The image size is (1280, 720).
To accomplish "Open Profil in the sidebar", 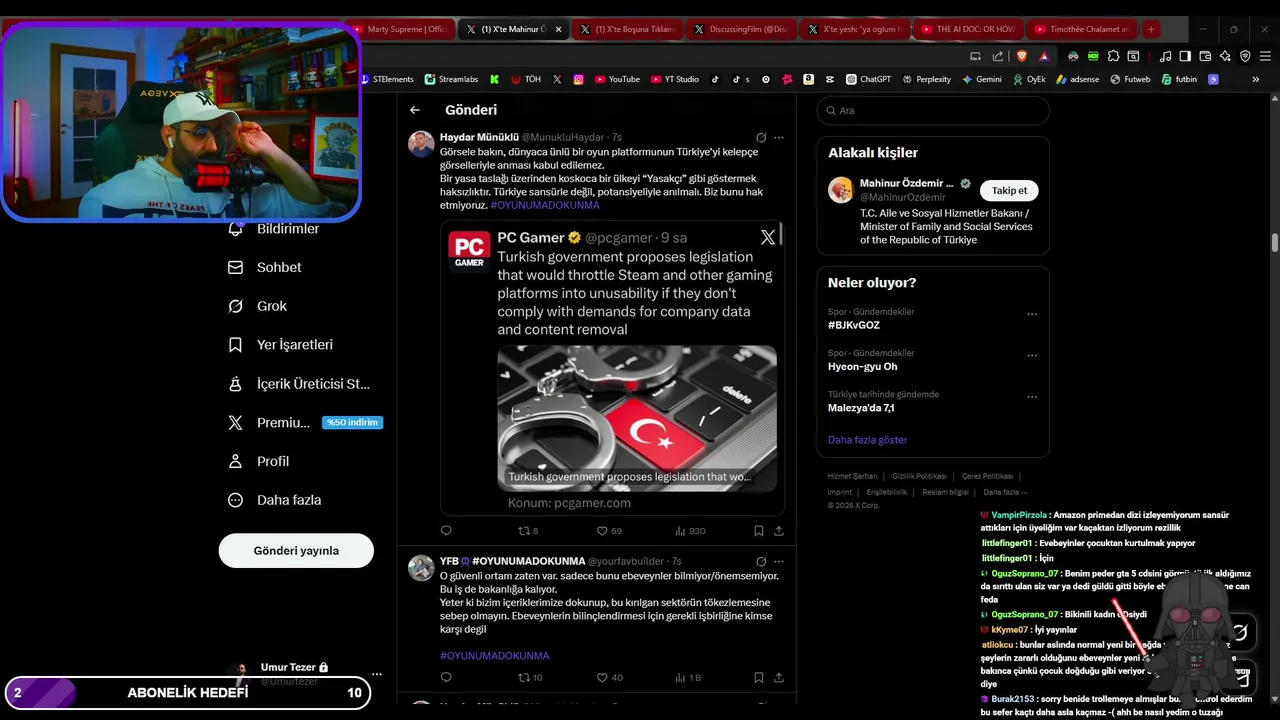I will point(259,461).
